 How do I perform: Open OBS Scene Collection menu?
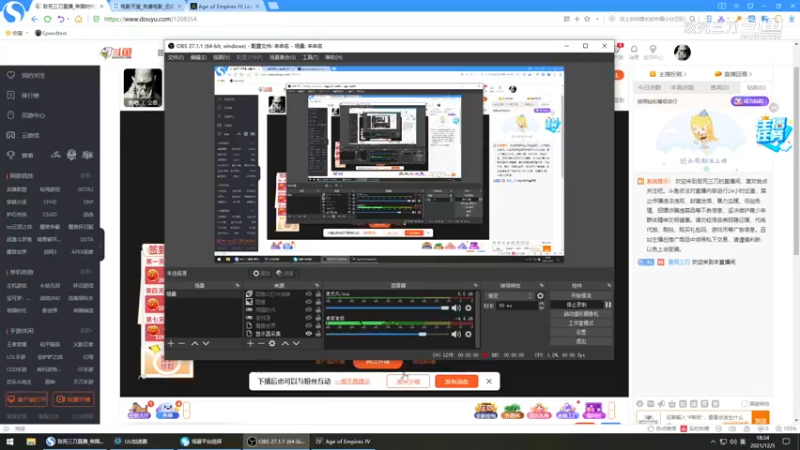click(x=282, y=58)
